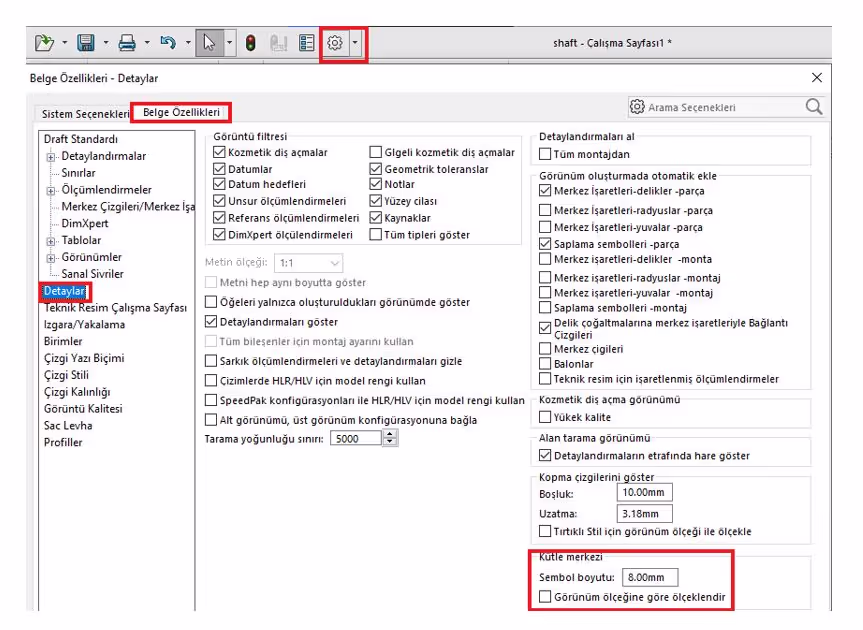Toggle Saplama sembolleri -parça checkbox
Screen dimensions: 863x630
click(545, 244)
